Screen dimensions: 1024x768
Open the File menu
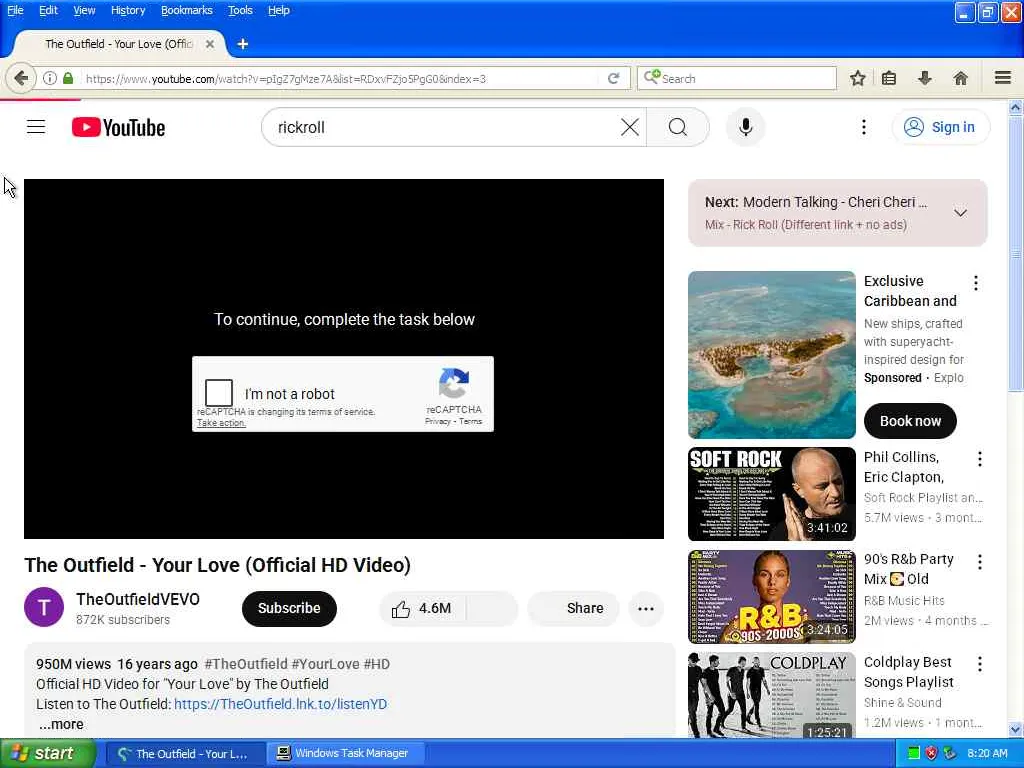(x=15, y=10)
